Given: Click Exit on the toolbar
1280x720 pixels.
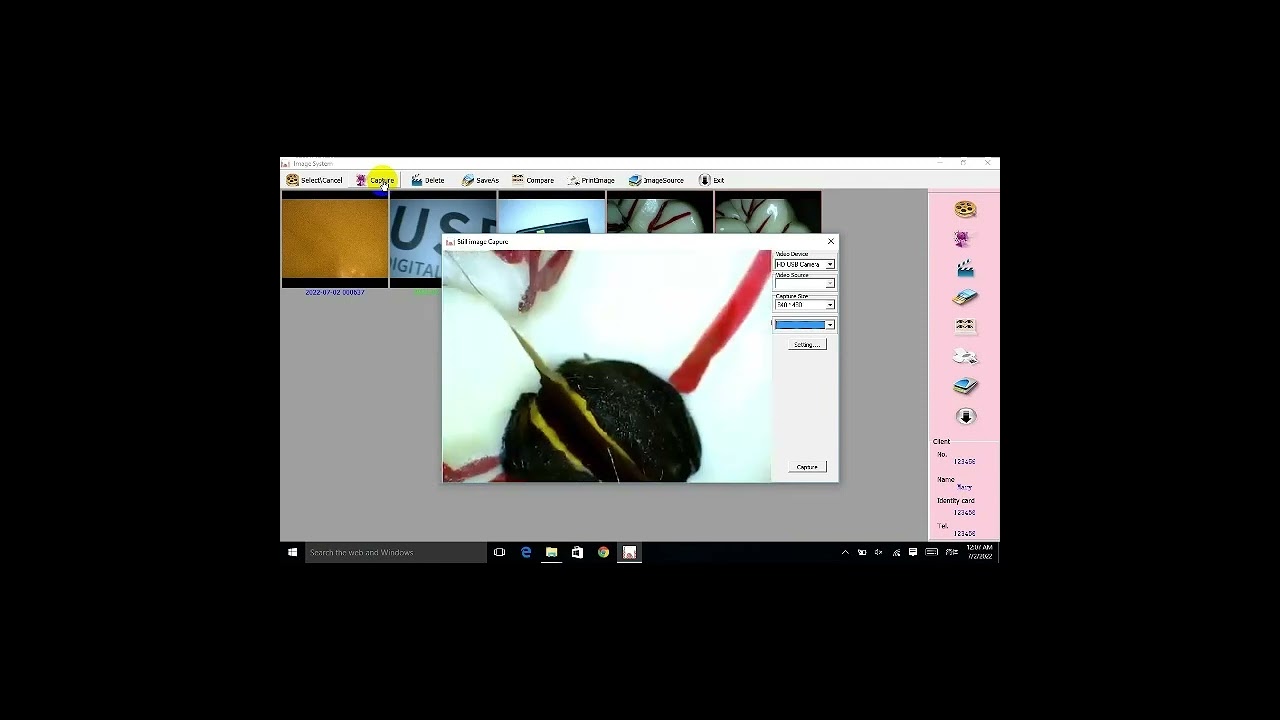Looking at the screenshot, I should (x=711, y=180).
